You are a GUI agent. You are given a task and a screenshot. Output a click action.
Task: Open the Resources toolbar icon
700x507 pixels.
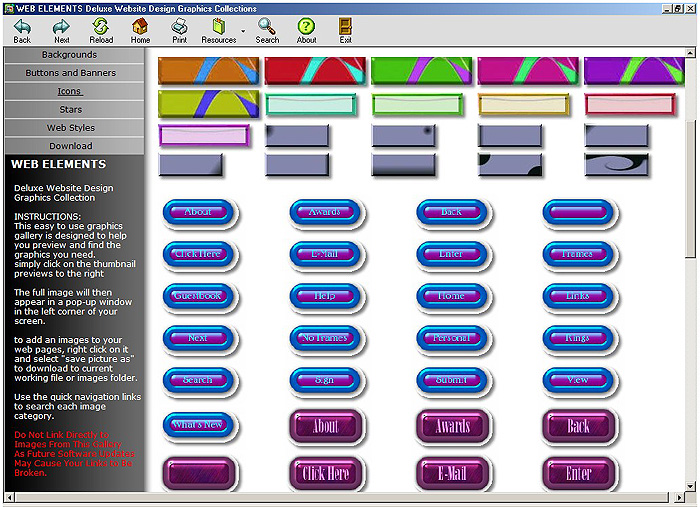pos(218,31)
